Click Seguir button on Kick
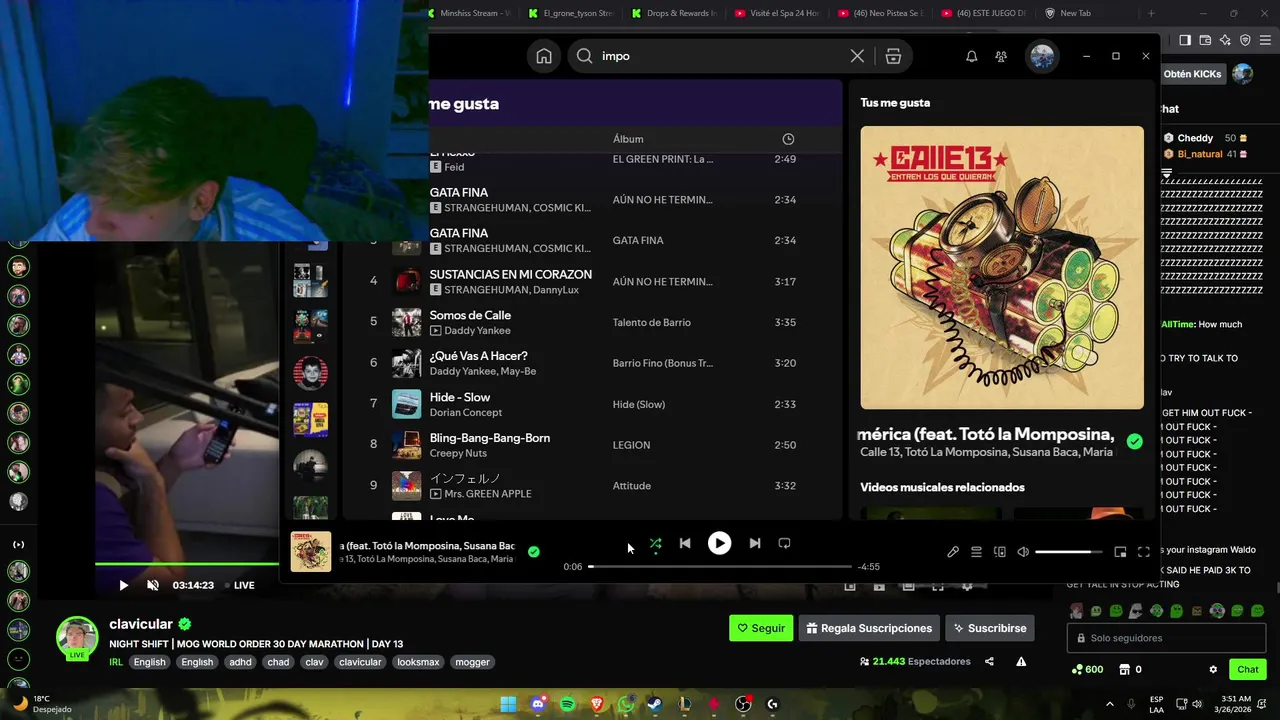Screen dimensions: 1280x720 [x=761, y=628]
